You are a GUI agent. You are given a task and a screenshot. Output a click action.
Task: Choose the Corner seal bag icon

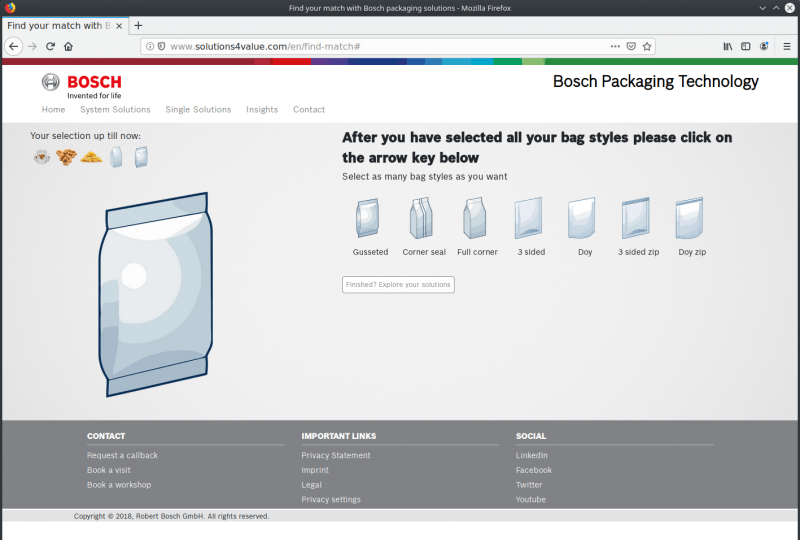point(423,218)
